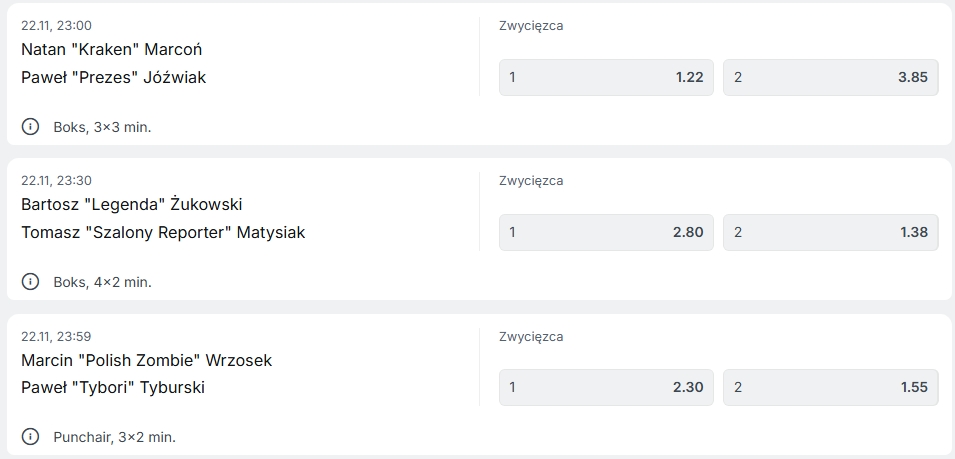
Task: Open Paweł "Tybori" Tyburski fighter name
Action: click(x=112, y=387)
